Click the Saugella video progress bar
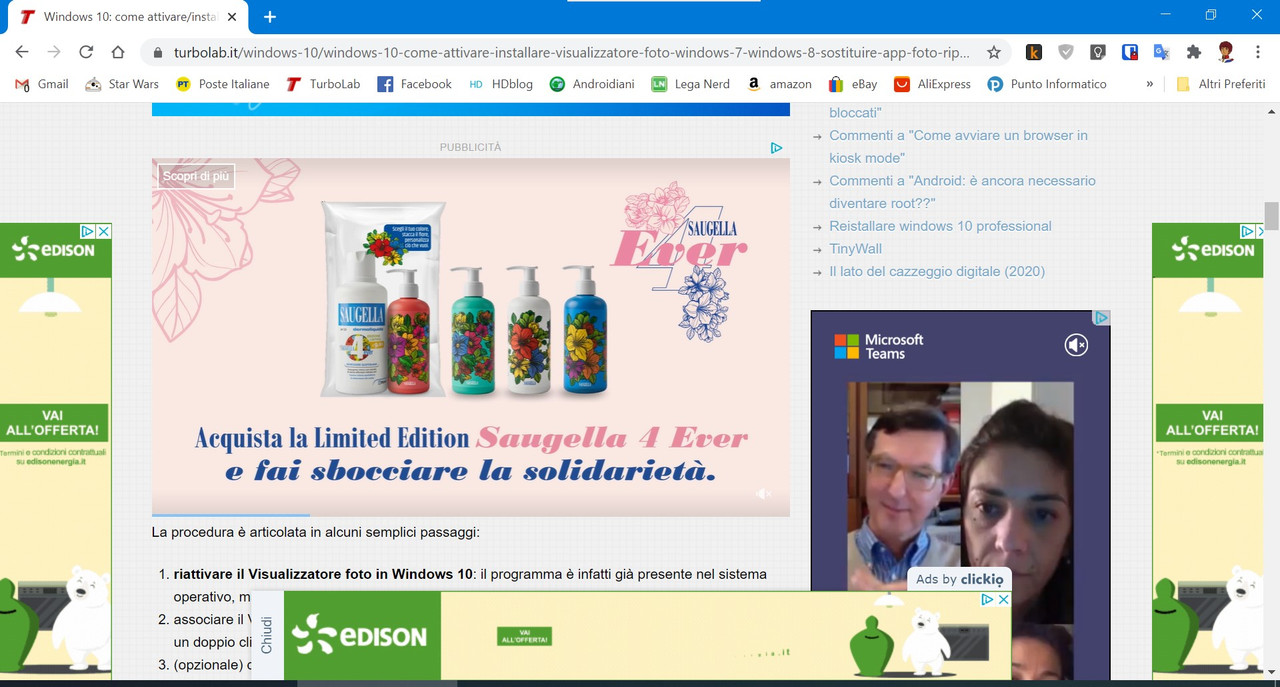The height and width of the screenshot is (687, 1280). coord(471,515)
